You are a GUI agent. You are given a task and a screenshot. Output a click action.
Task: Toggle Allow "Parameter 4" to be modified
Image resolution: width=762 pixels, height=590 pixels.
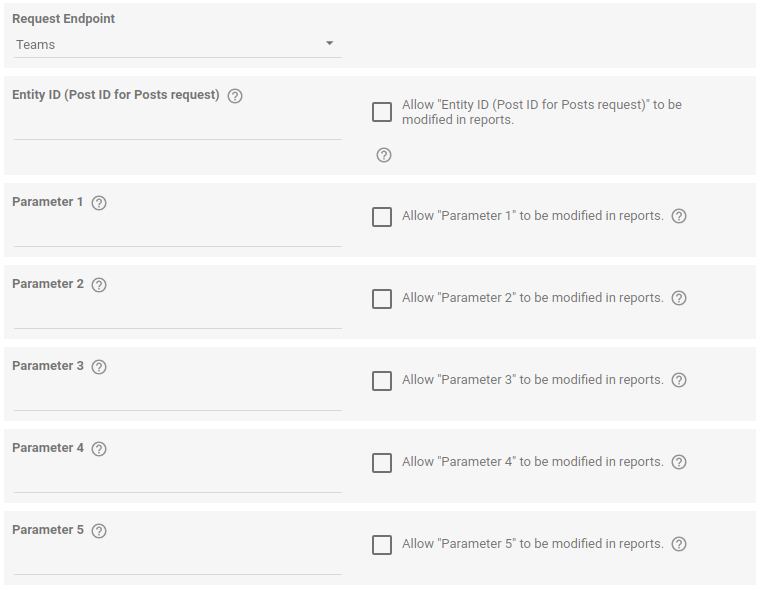pos(382,463)
